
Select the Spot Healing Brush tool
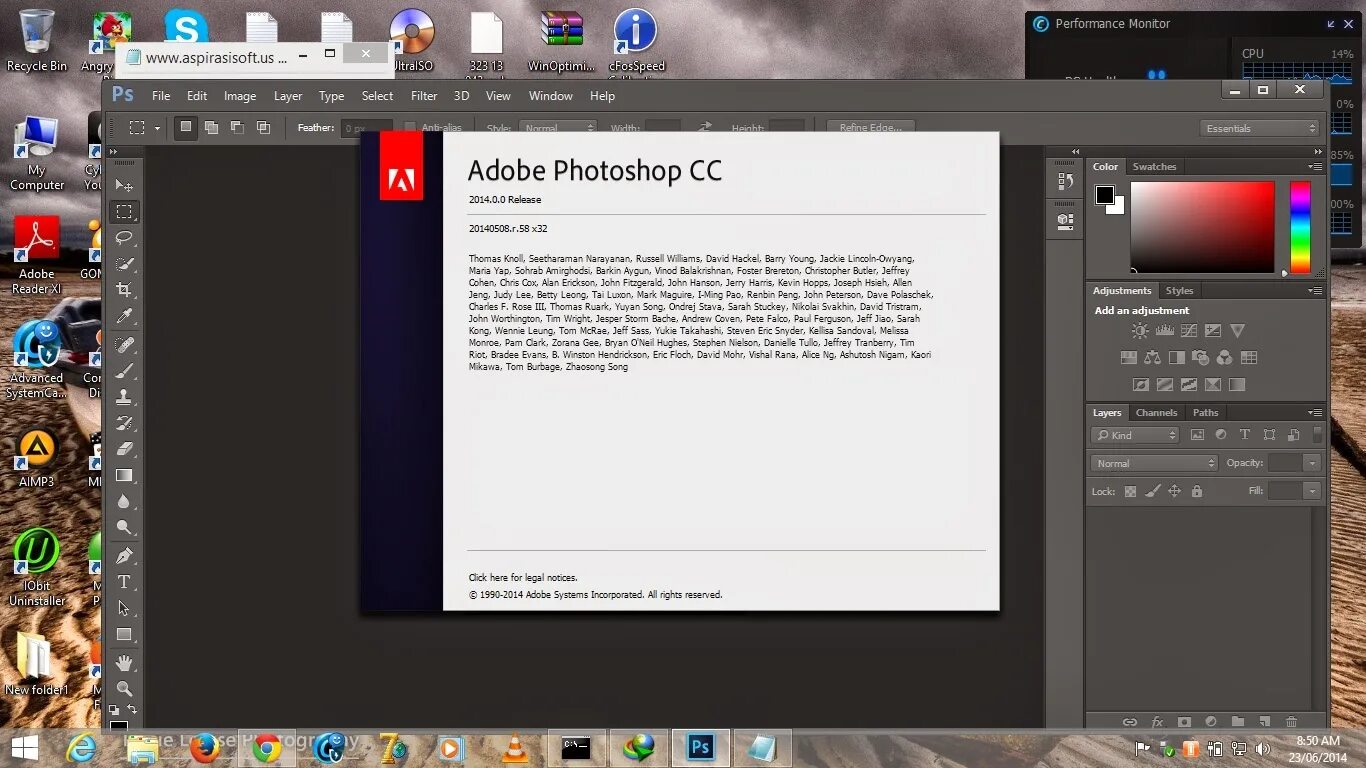pos(124,345)
